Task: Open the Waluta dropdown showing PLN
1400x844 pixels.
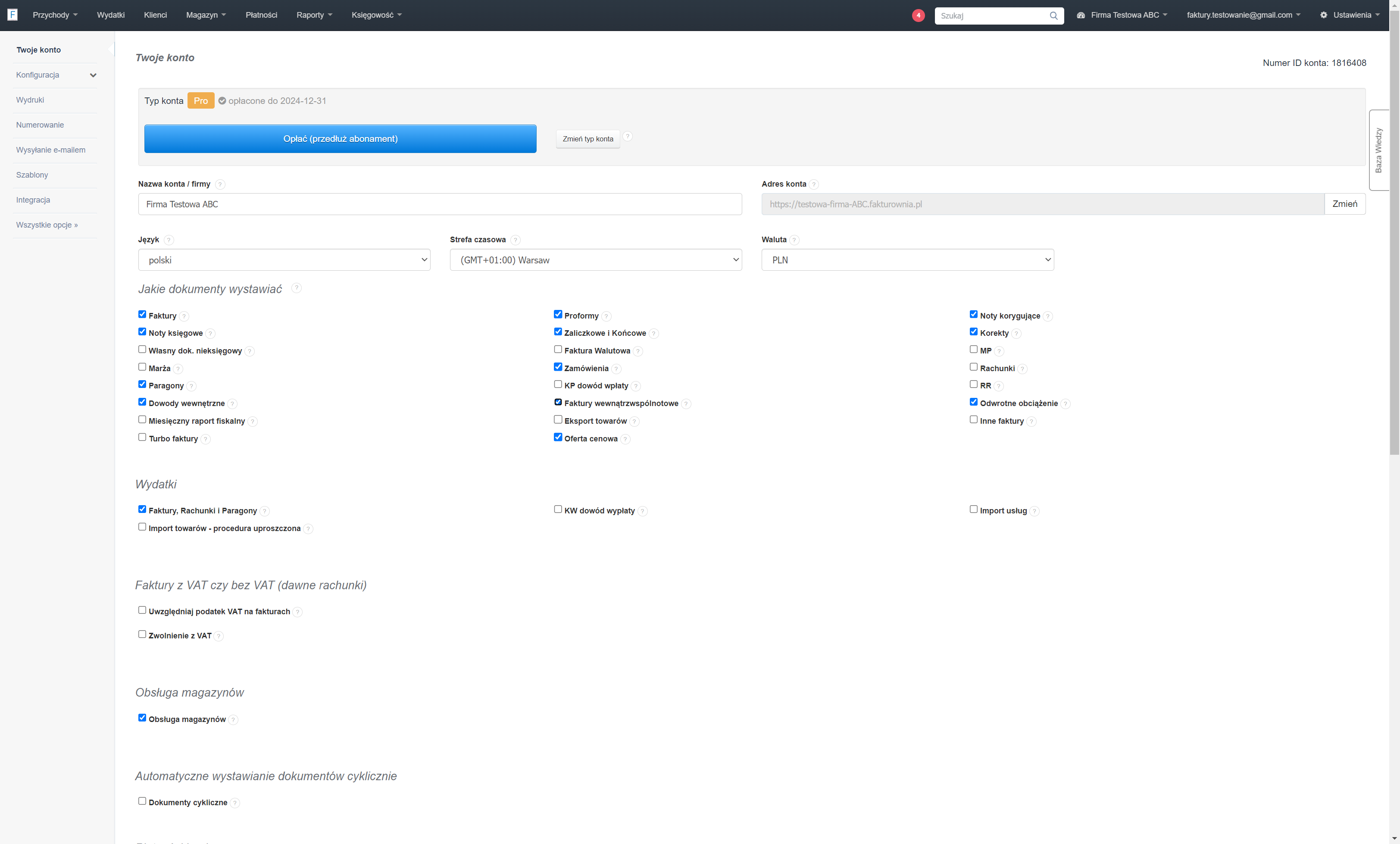Action: click(907, 260)
